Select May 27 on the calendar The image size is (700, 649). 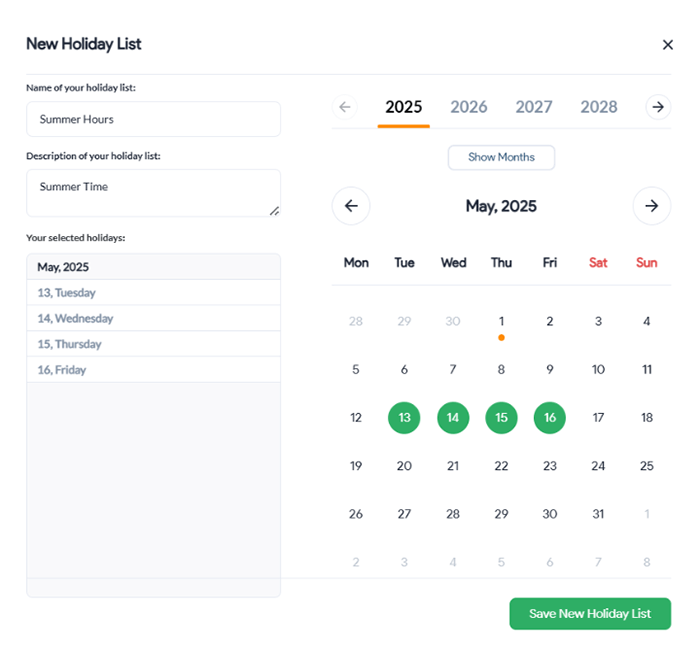click(x=404, y=514)
